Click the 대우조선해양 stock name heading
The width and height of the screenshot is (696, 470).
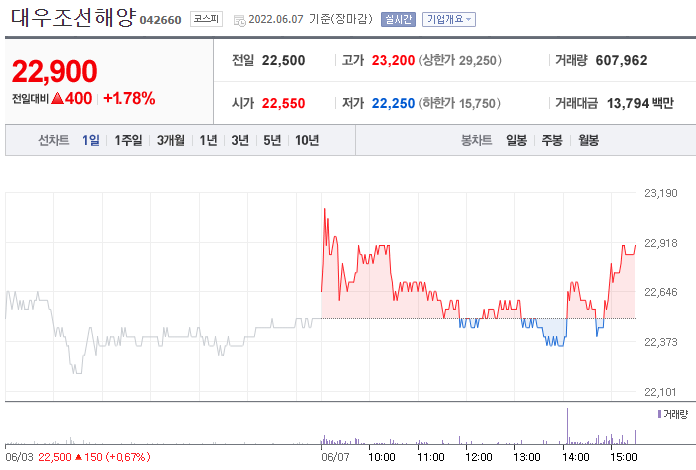point(73,18)
